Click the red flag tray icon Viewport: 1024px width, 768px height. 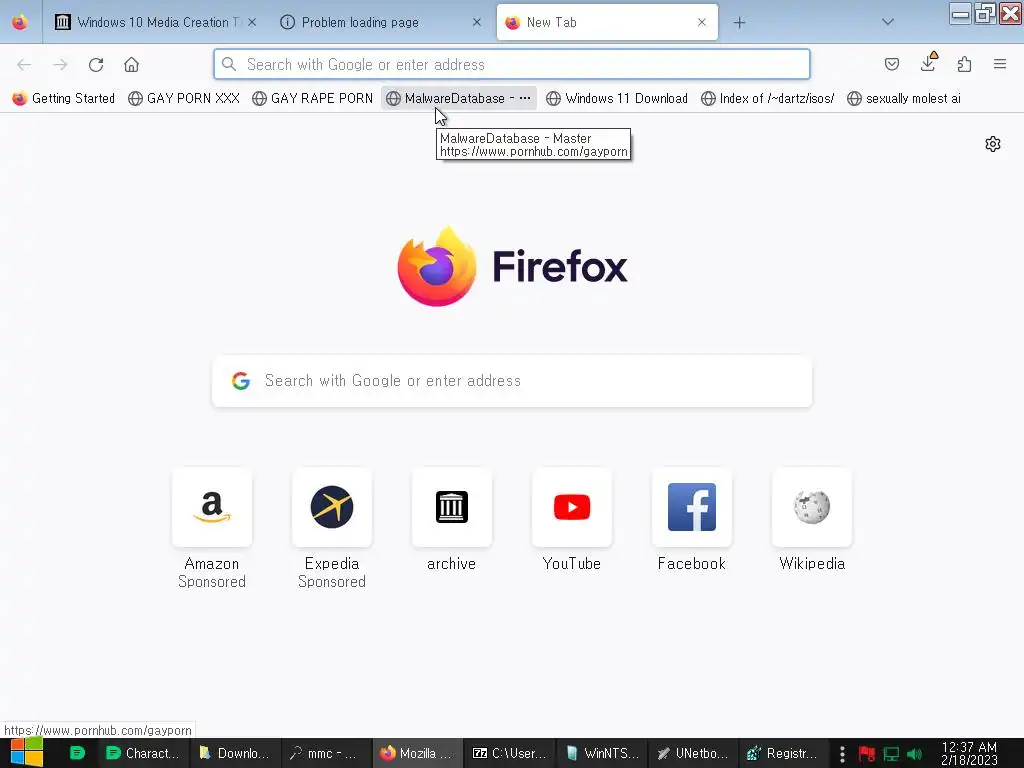pos(867,754)
